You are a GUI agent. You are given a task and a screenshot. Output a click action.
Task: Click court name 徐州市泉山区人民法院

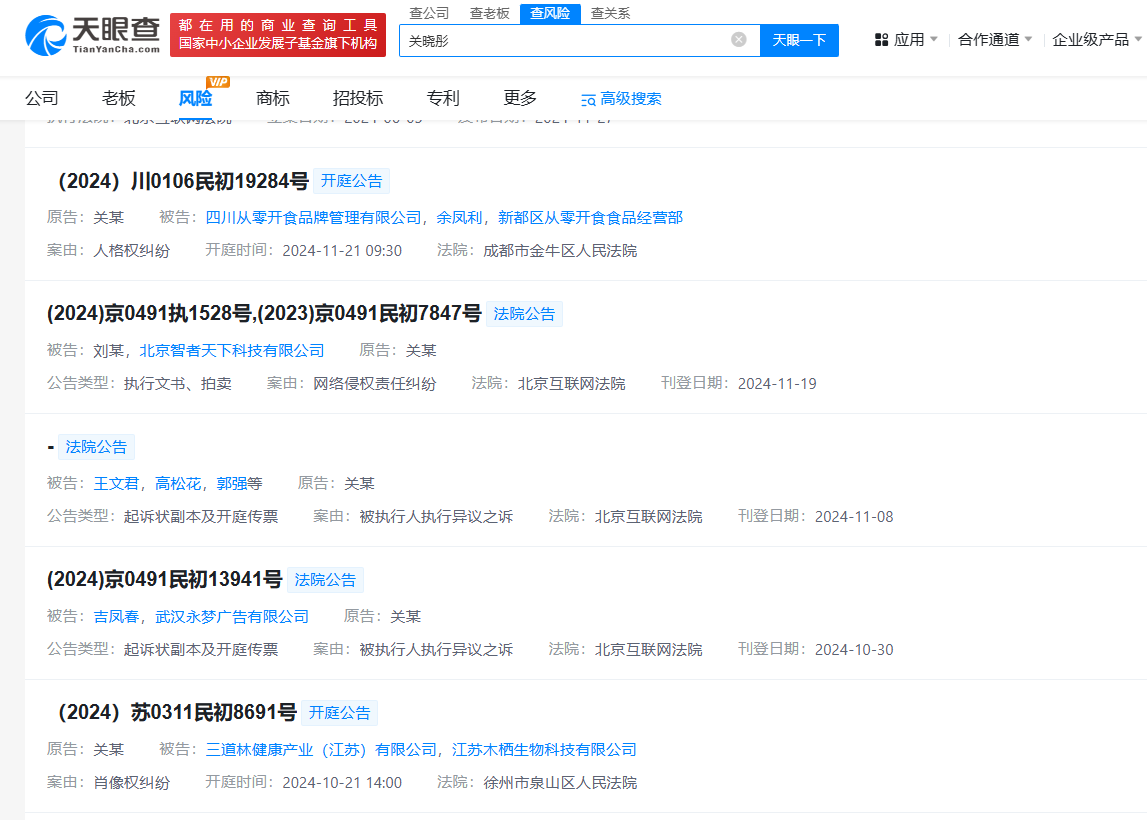coord(560,783)
